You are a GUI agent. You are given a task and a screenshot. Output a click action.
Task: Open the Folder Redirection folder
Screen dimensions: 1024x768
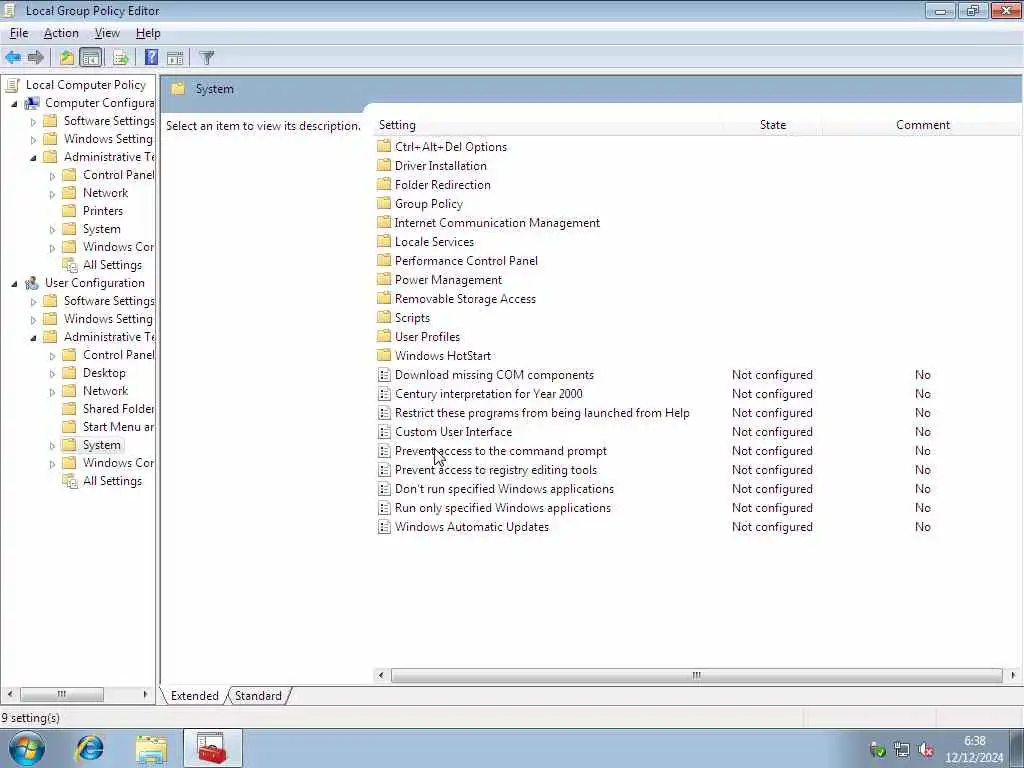(x=443, y=185)
